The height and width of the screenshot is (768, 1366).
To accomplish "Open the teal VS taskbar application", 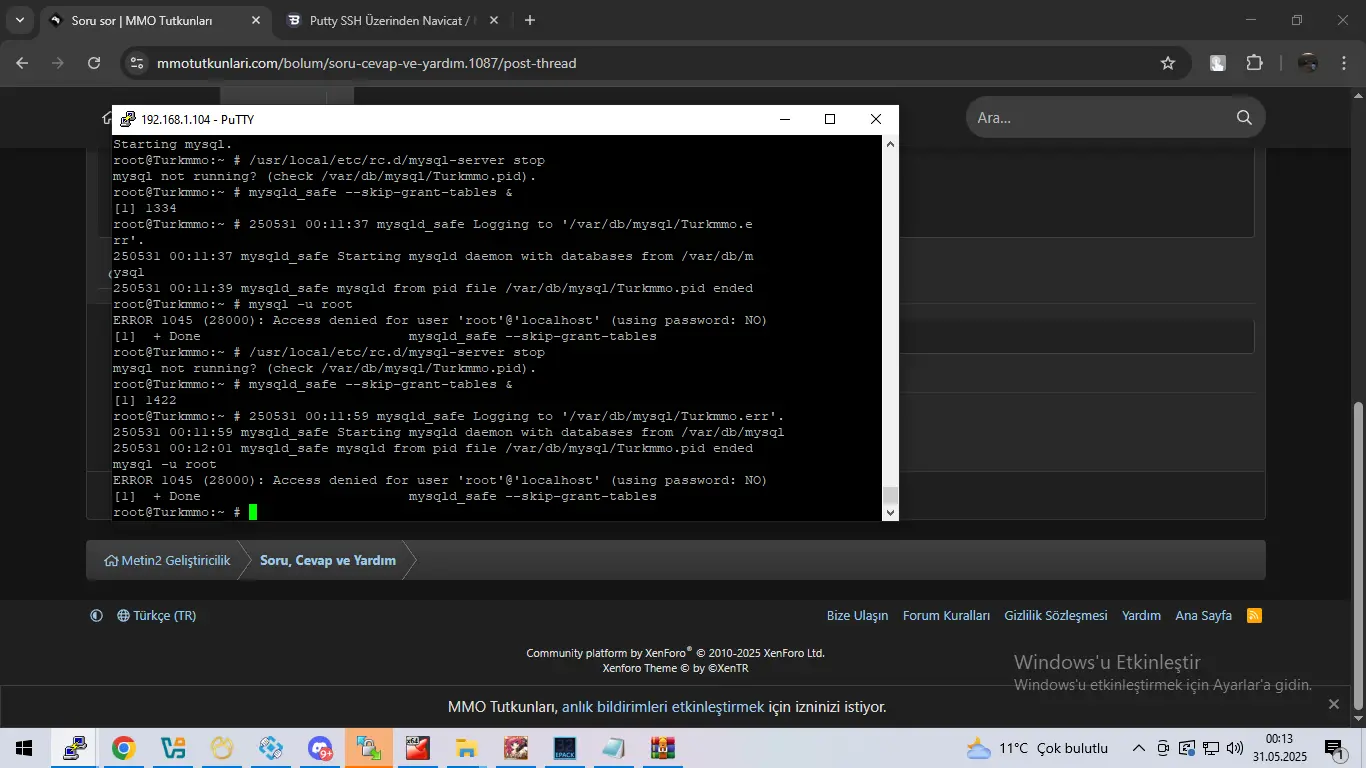I will click(172, 748).
